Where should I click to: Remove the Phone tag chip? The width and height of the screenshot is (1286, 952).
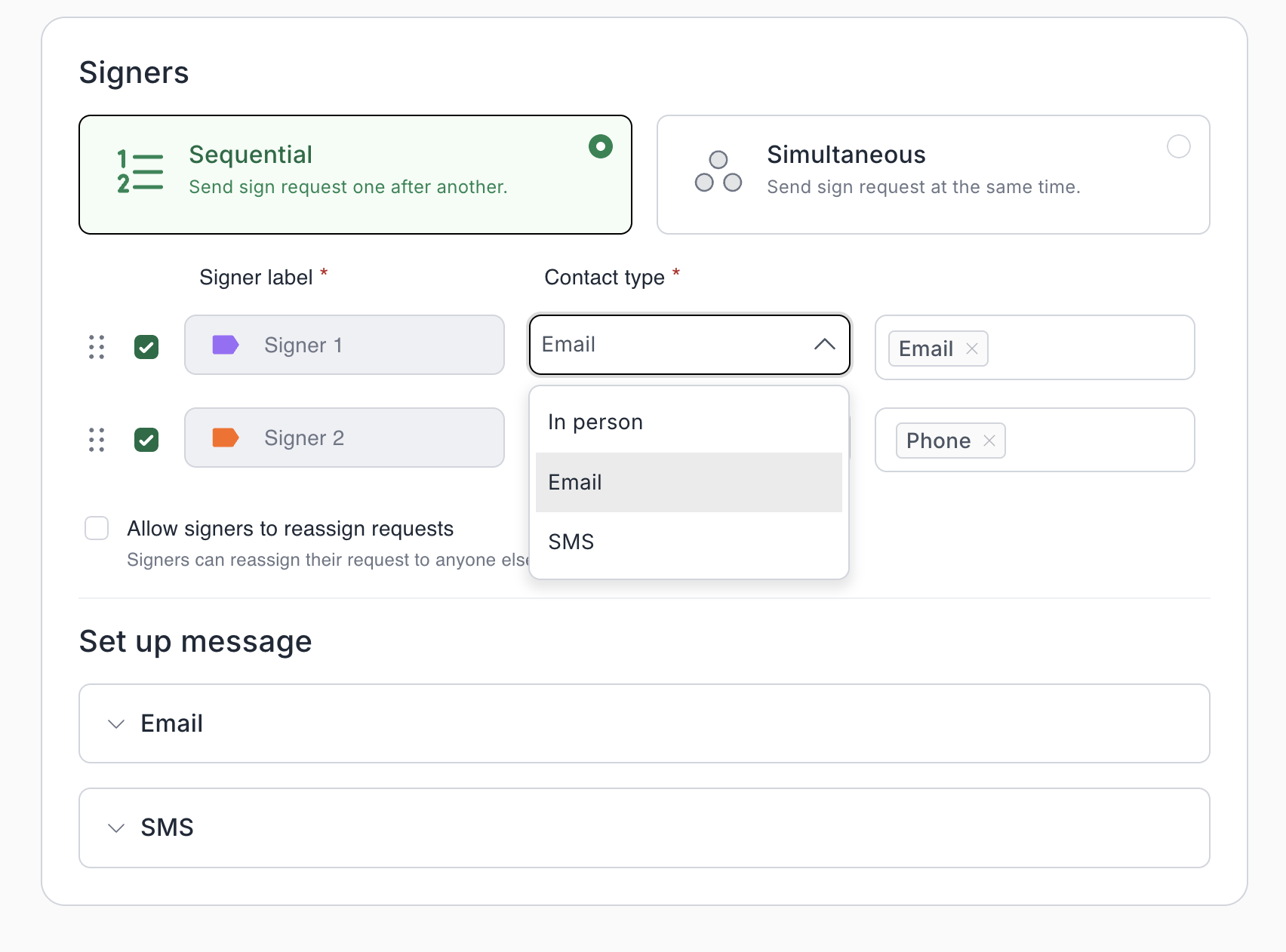(989, 441)
